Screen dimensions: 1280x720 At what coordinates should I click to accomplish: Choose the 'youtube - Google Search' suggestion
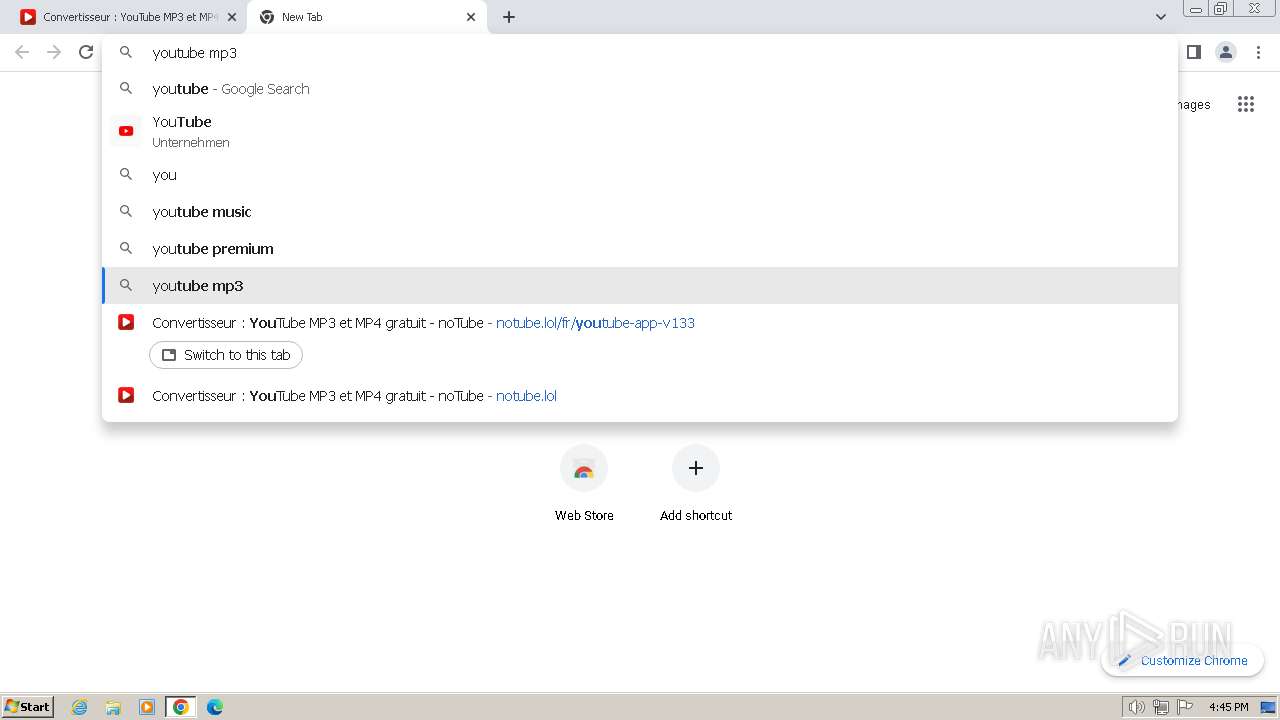pos(640,89)
